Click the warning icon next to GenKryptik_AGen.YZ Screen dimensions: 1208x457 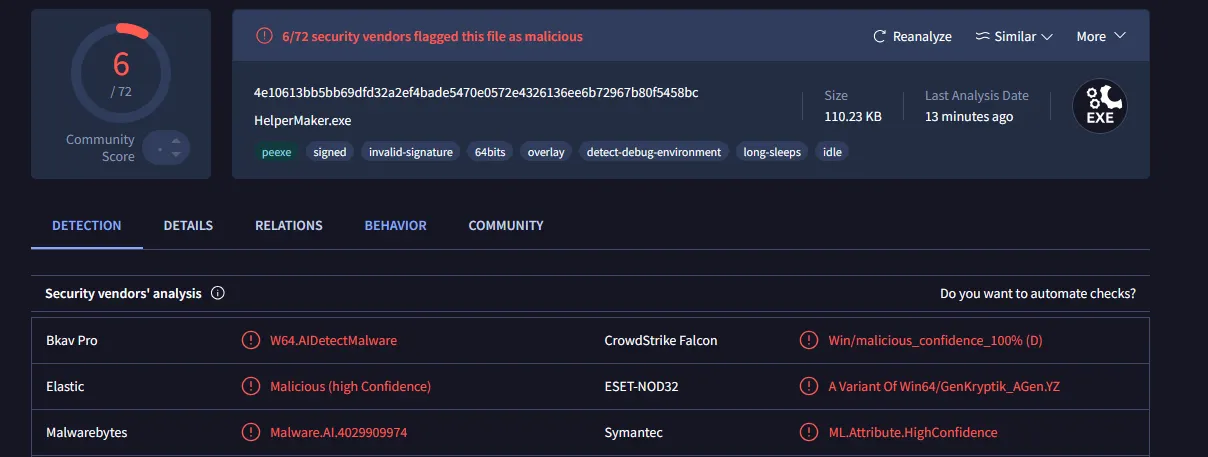(808, 387)
